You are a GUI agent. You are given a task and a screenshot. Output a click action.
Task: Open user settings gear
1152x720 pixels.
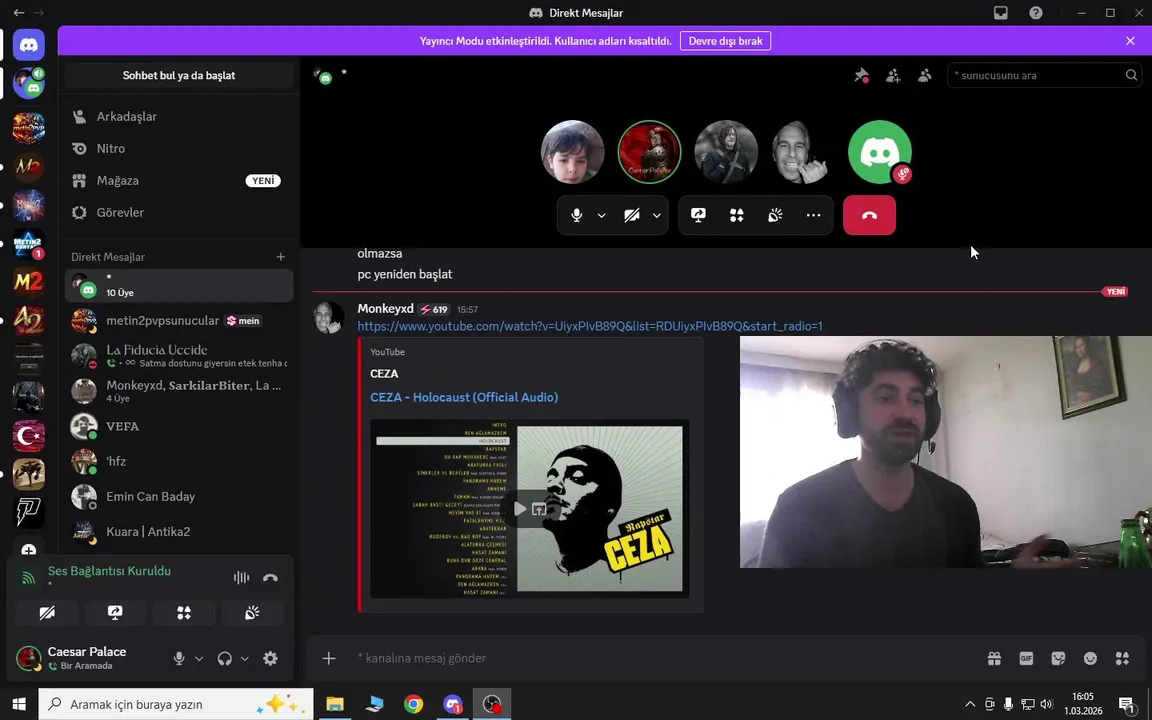tap(270, 658)
